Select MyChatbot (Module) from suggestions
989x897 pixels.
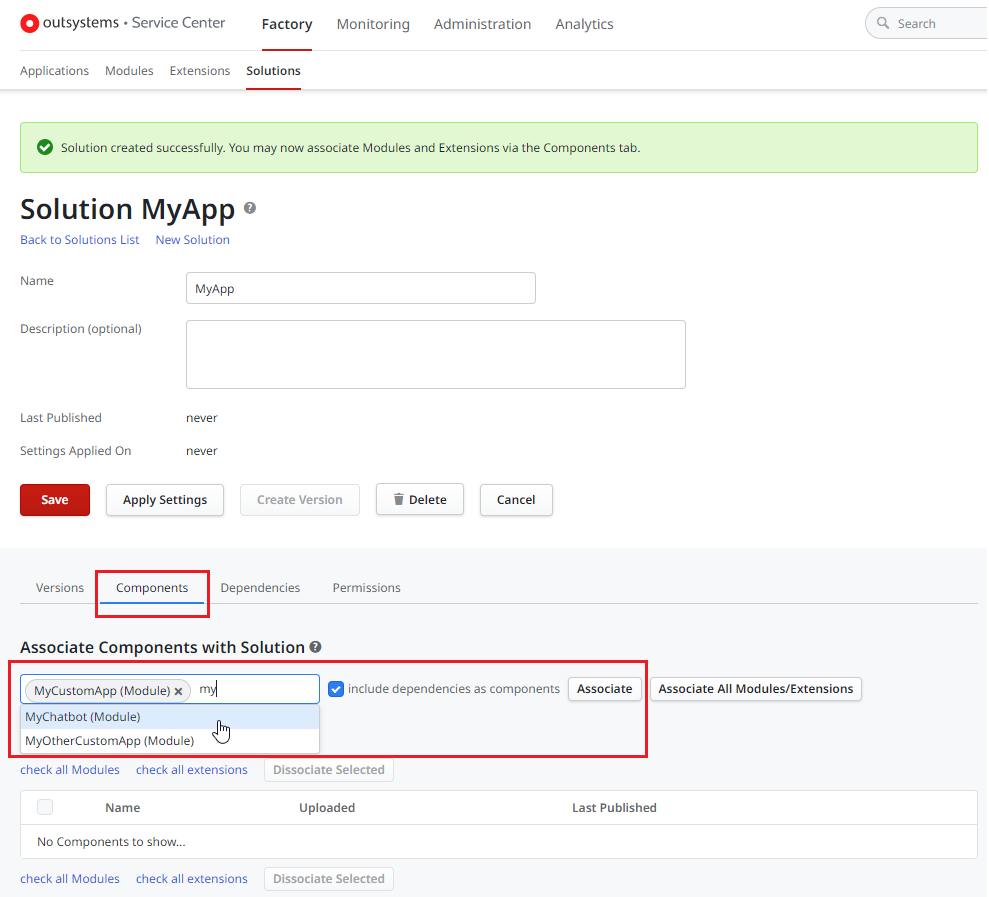(x=83, y=717)
